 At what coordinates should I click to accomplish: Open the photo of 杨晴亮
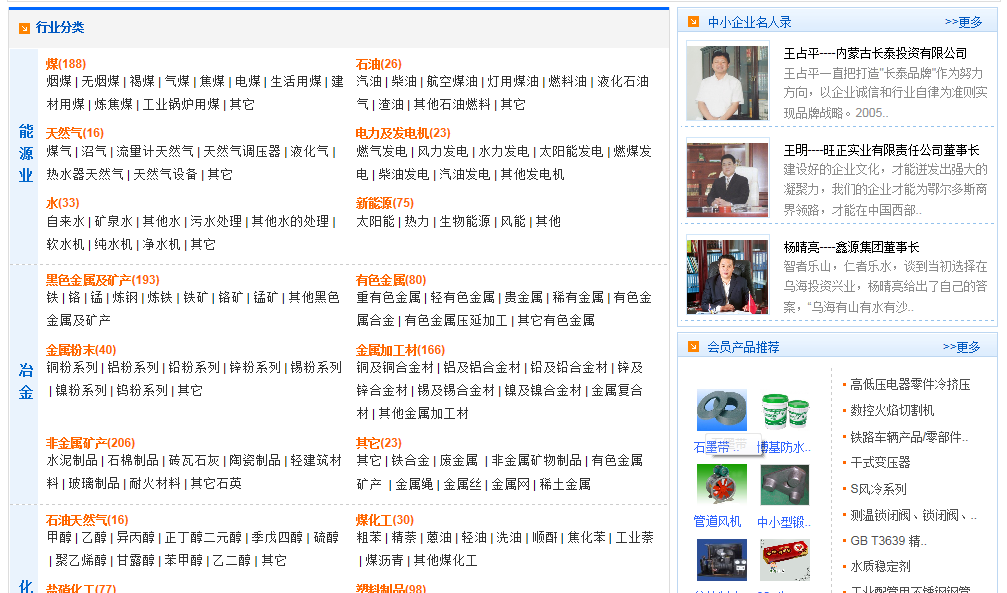click(727, 277)
